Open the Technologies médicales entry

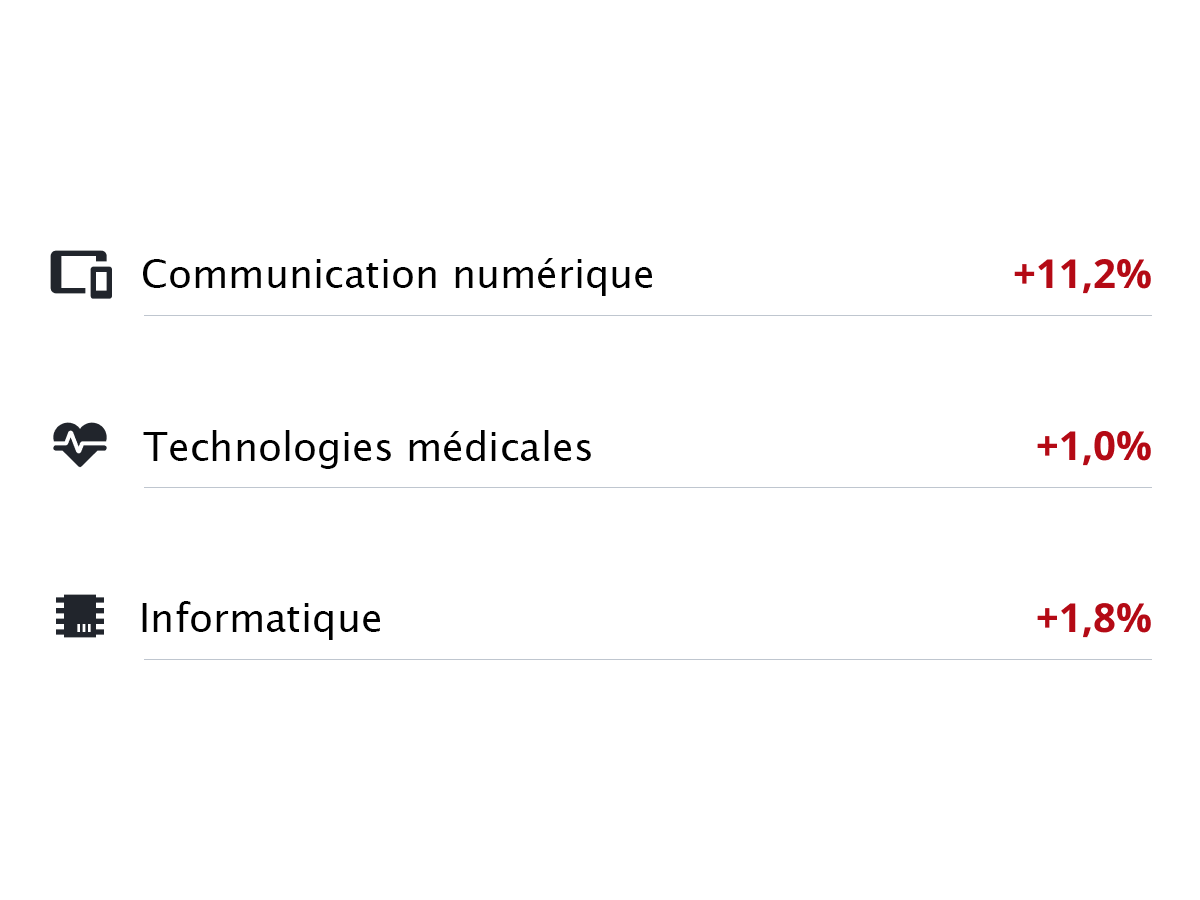click(x=368, y=446)
